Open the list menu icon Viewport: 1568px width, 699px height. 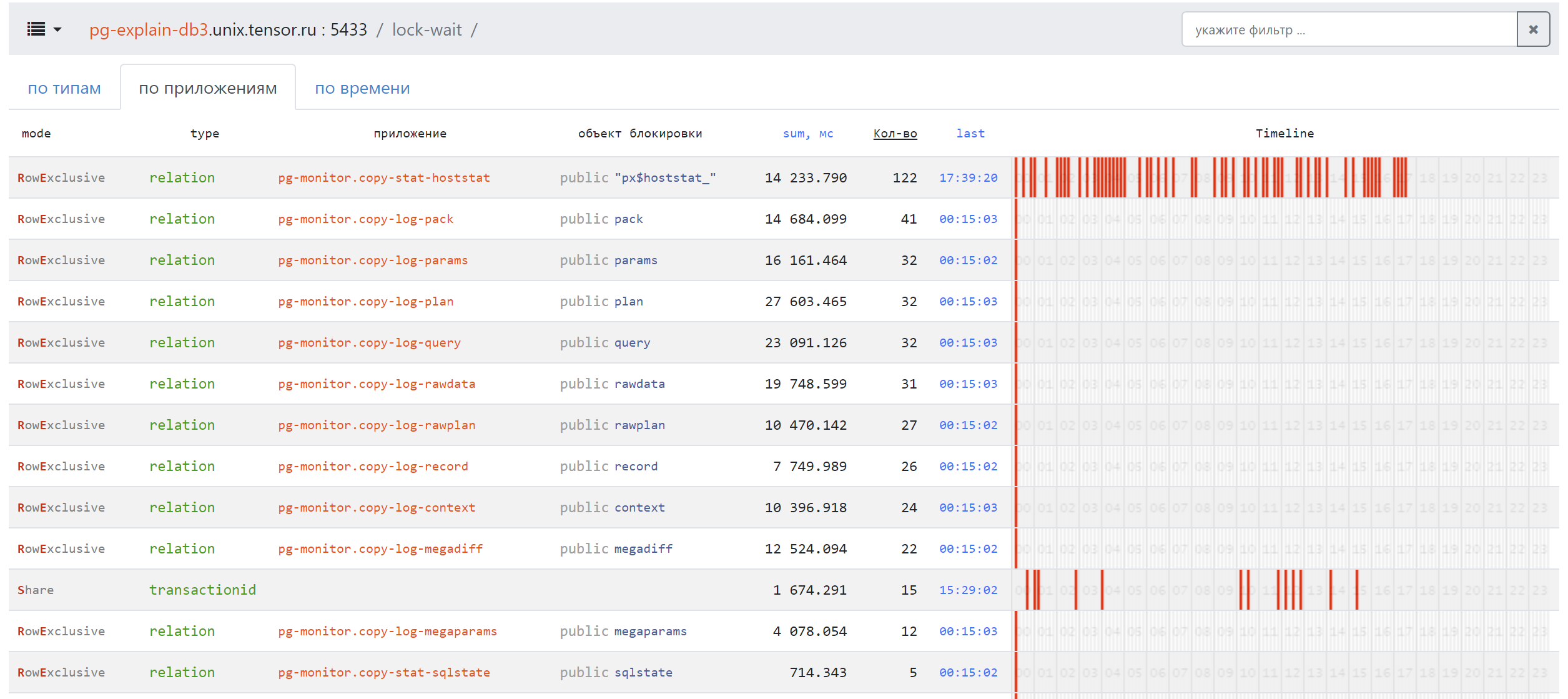pos(36,29)
